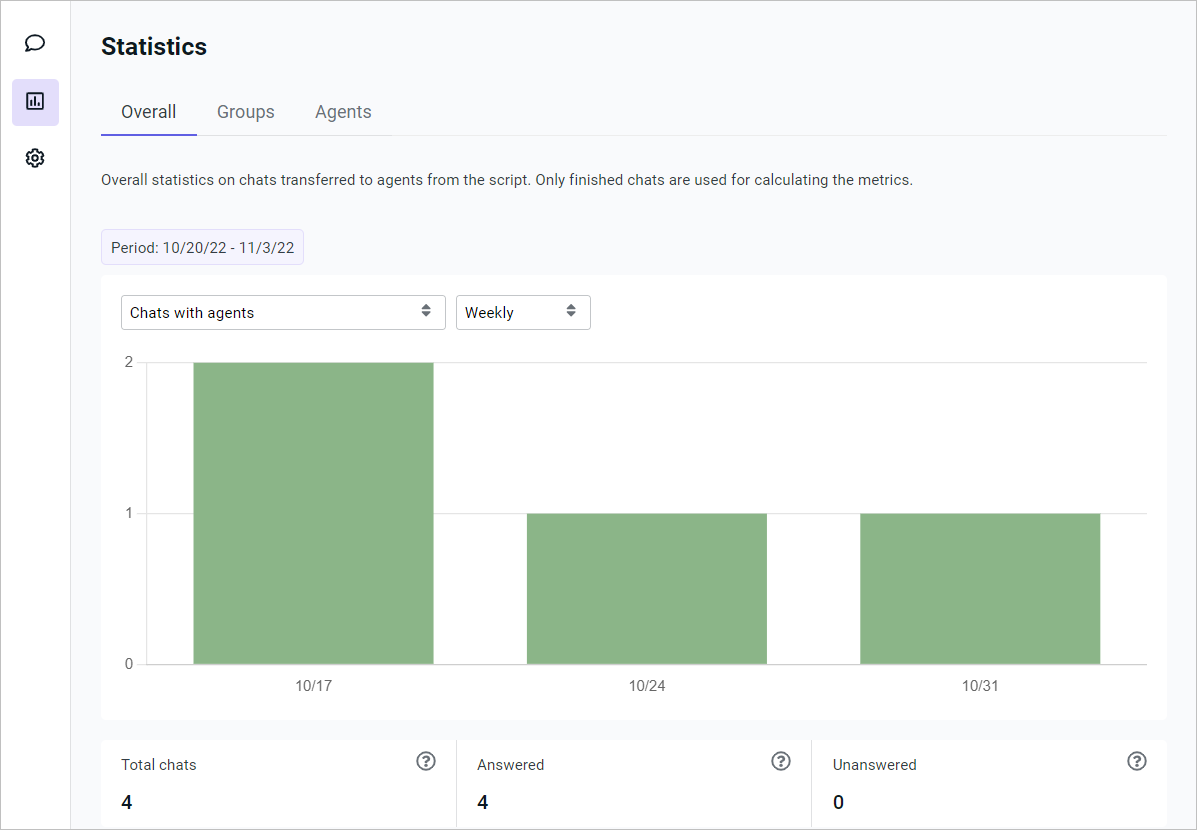Click the 10/17 green bar
This screenshot has width=1197, height=830.
(x=313, y=513)
